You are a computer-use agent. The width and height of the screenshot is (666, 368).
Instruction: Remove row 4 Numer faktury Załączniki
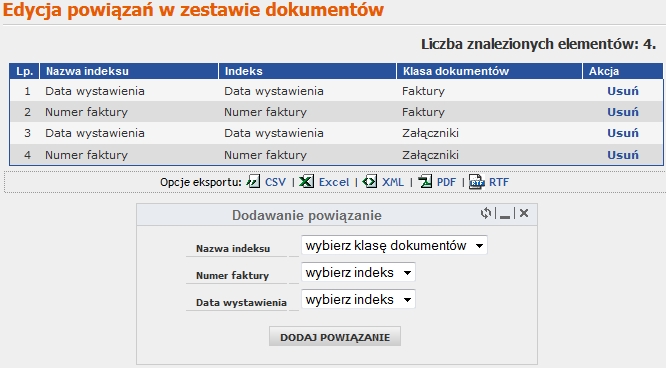tap(623, 155)
